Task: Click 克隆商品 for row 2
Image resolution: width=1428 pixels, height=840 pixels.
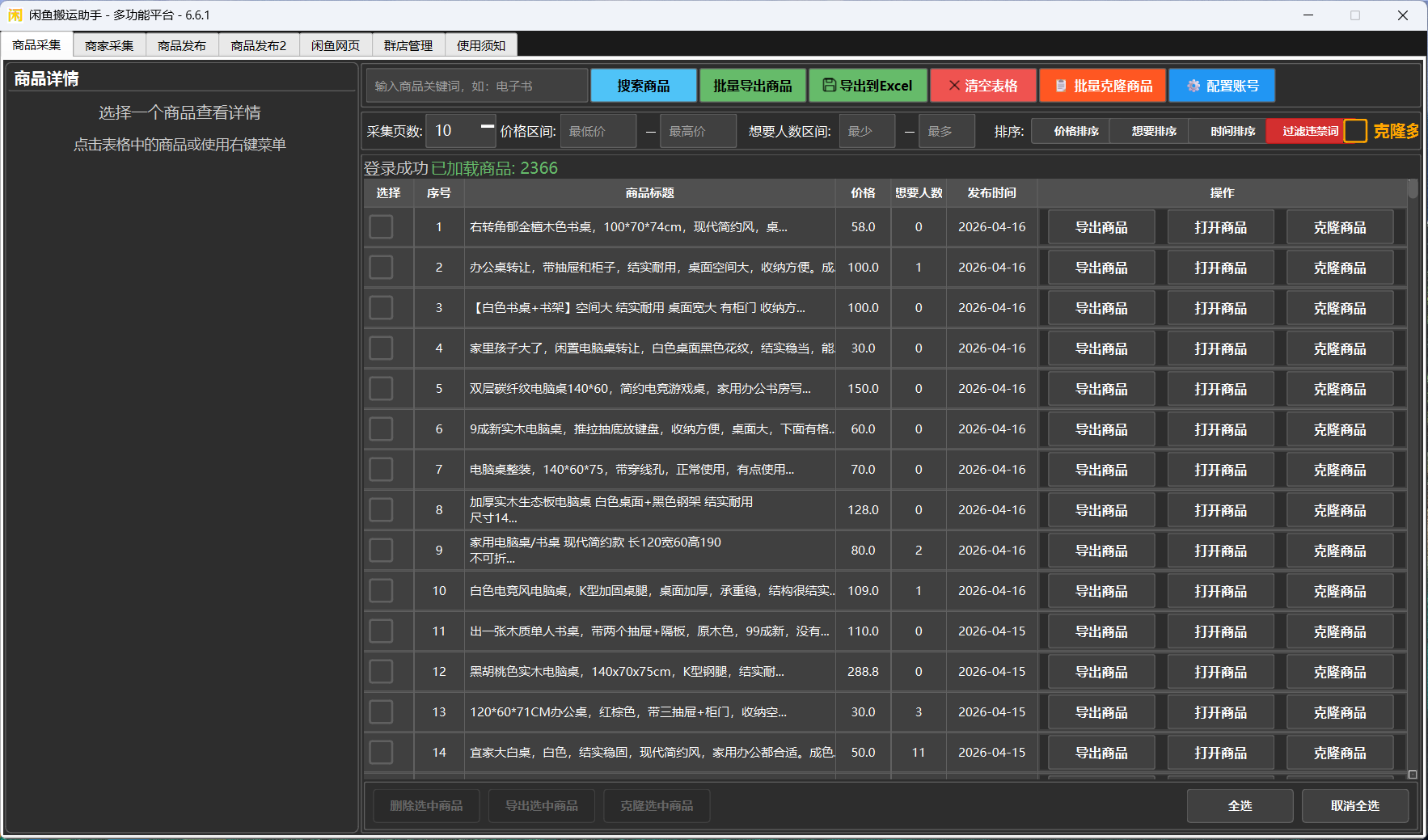Action: pyautogui.click(x=1340, y=268)
